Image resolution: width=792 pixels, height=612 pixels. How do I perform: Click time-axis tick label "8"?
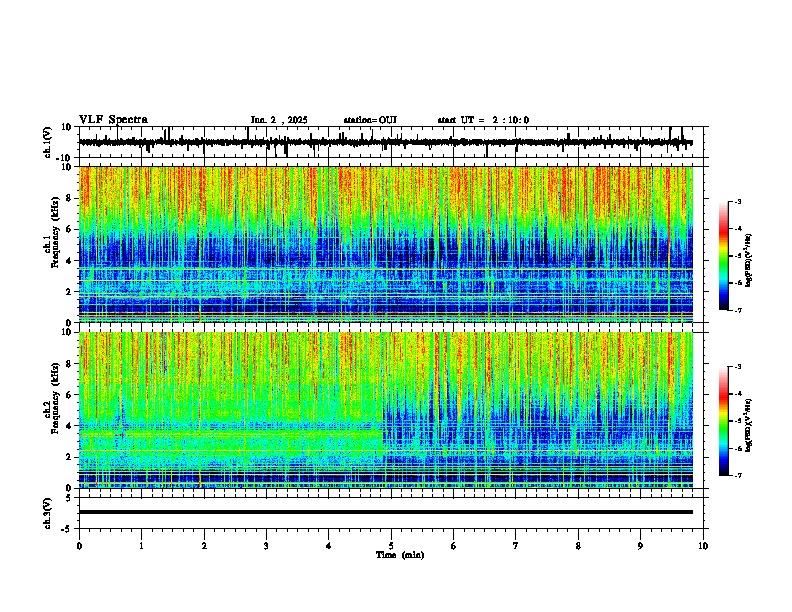pos(578,546)
